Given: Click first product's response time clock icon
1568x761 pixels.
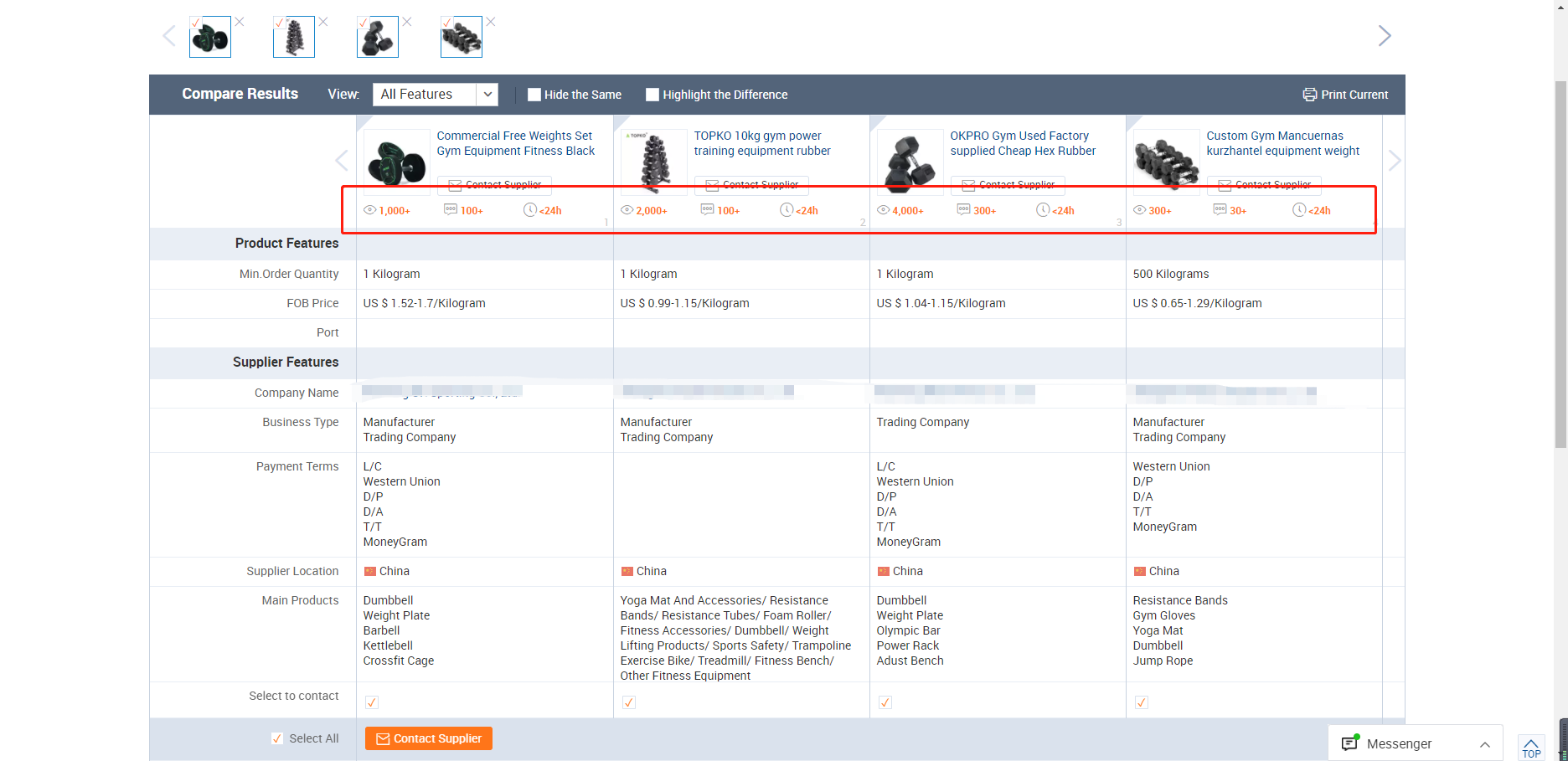Looking at the screenshot, I should pos(530,209).
